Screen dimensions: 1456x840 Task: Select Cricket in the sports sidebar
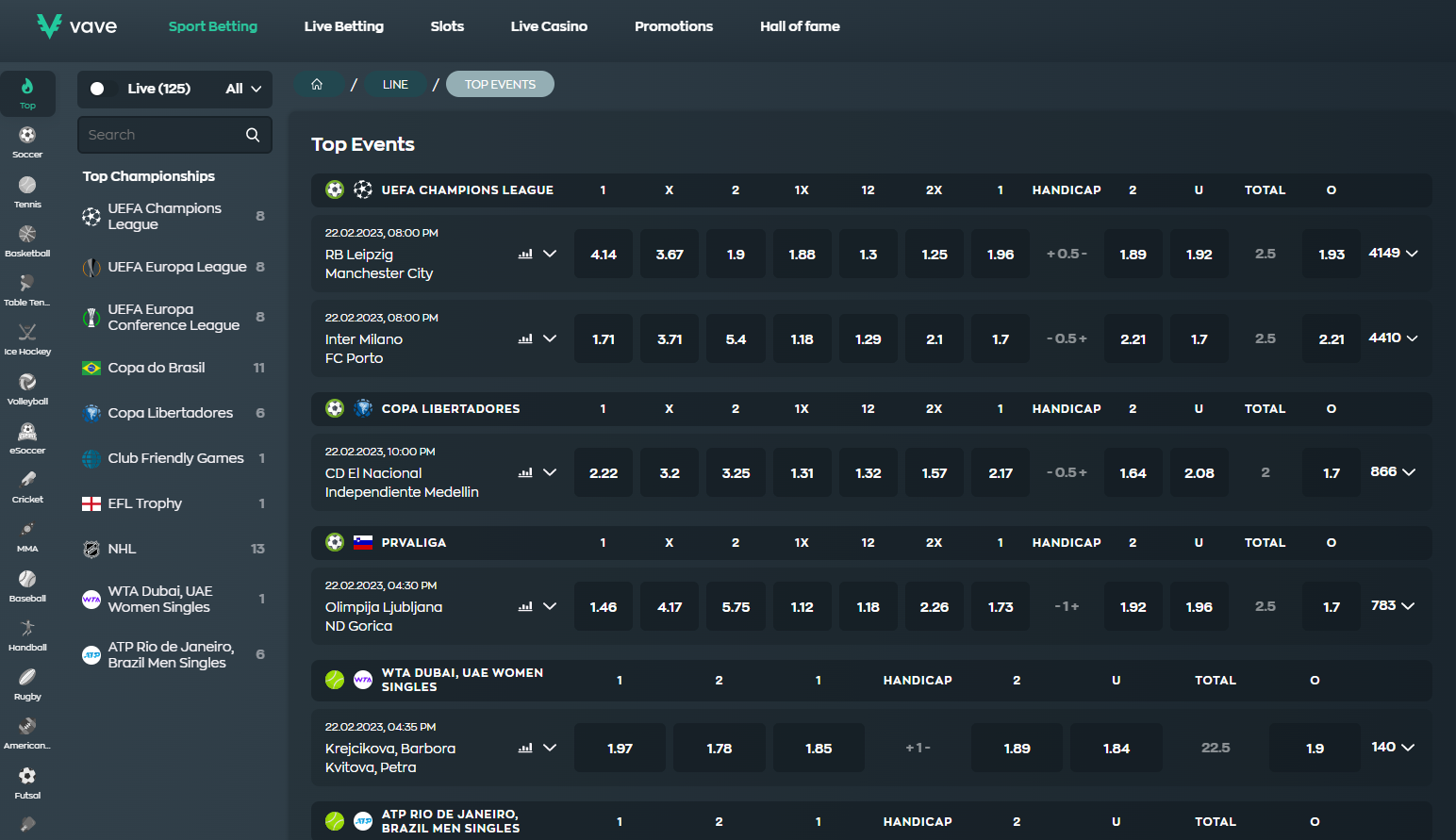(27, 486)
